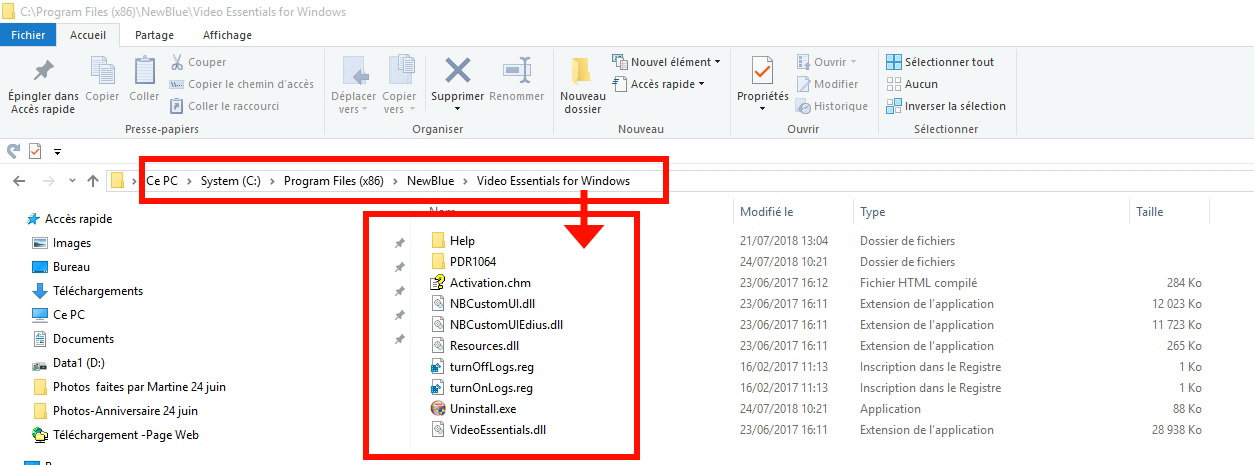The height and width of the screenshot is (465, 1254).
Task: Click Historique in the ribbon
Action: (x=832, y=106)
